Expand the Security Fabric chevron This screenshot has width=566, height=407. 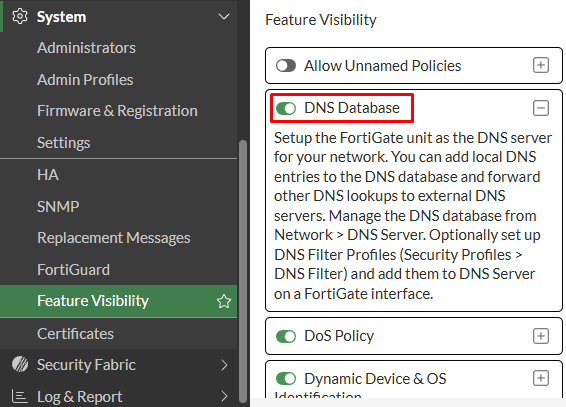click(225, 365)
